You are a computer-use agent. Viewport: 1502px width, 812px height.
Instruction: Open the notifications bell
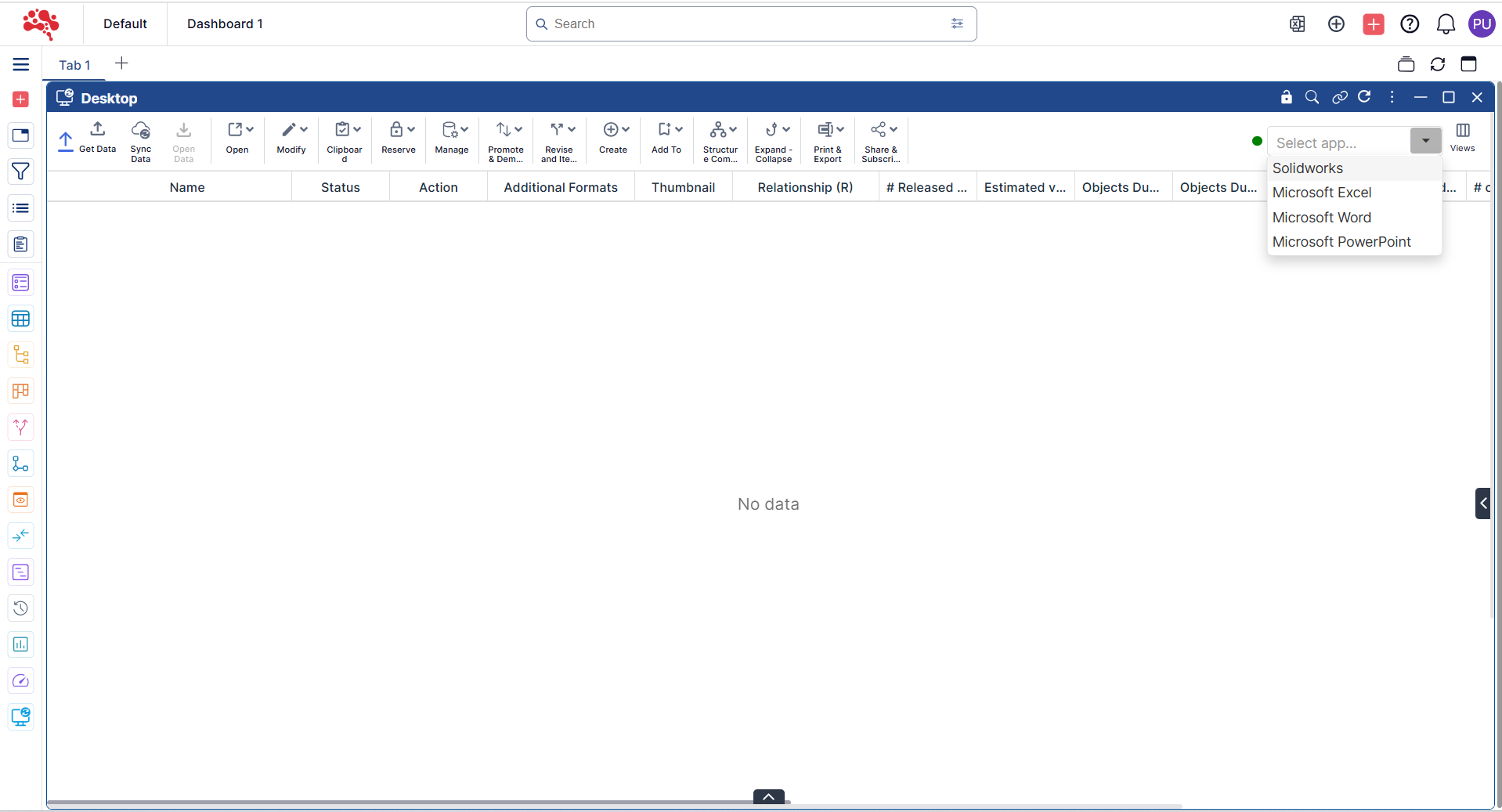tap(1446, 24)
